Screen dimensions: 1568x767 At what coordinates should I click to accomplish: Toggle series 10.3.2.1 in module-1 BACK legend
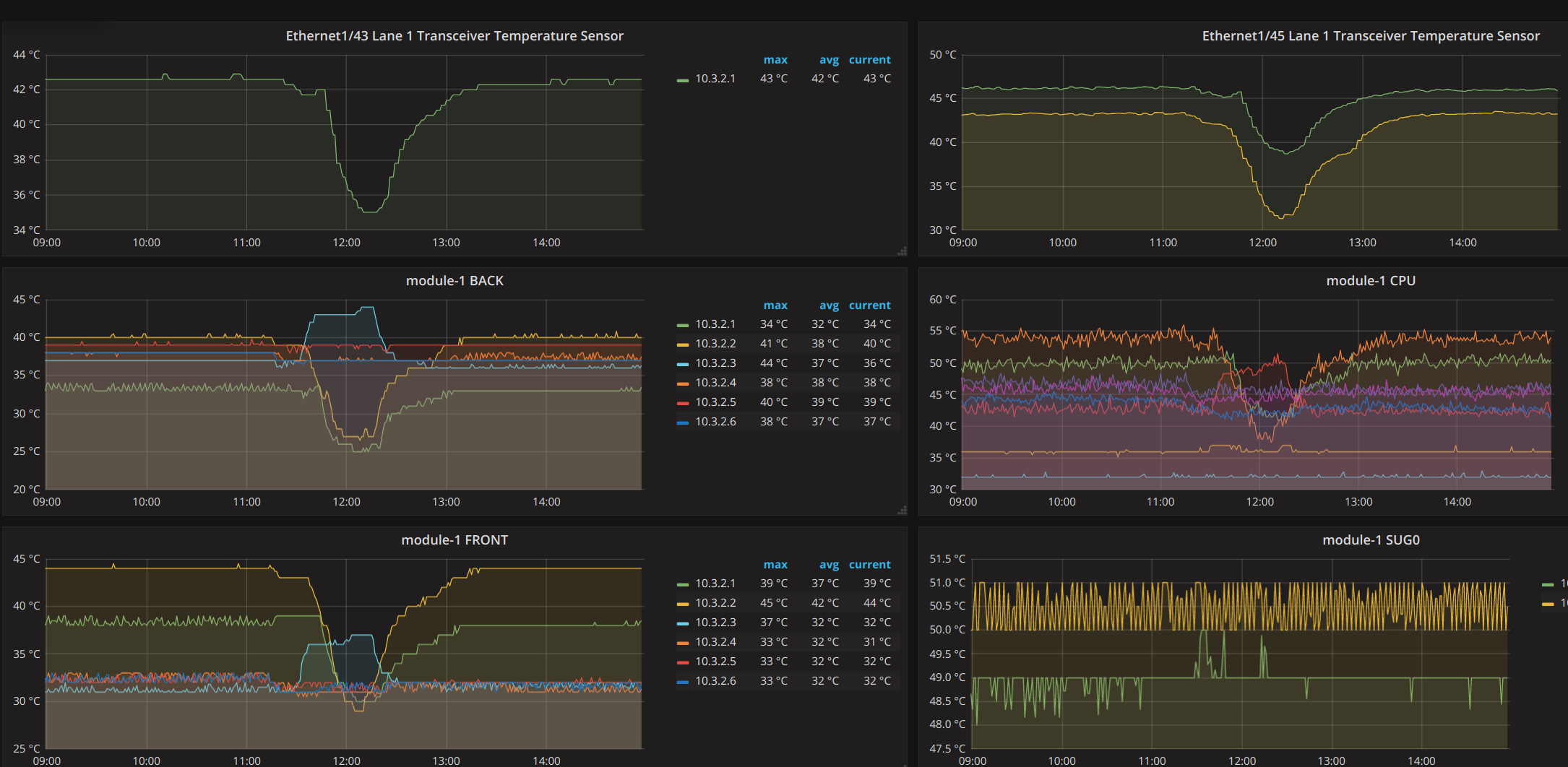pyautogui.click(x=715, y=324)
